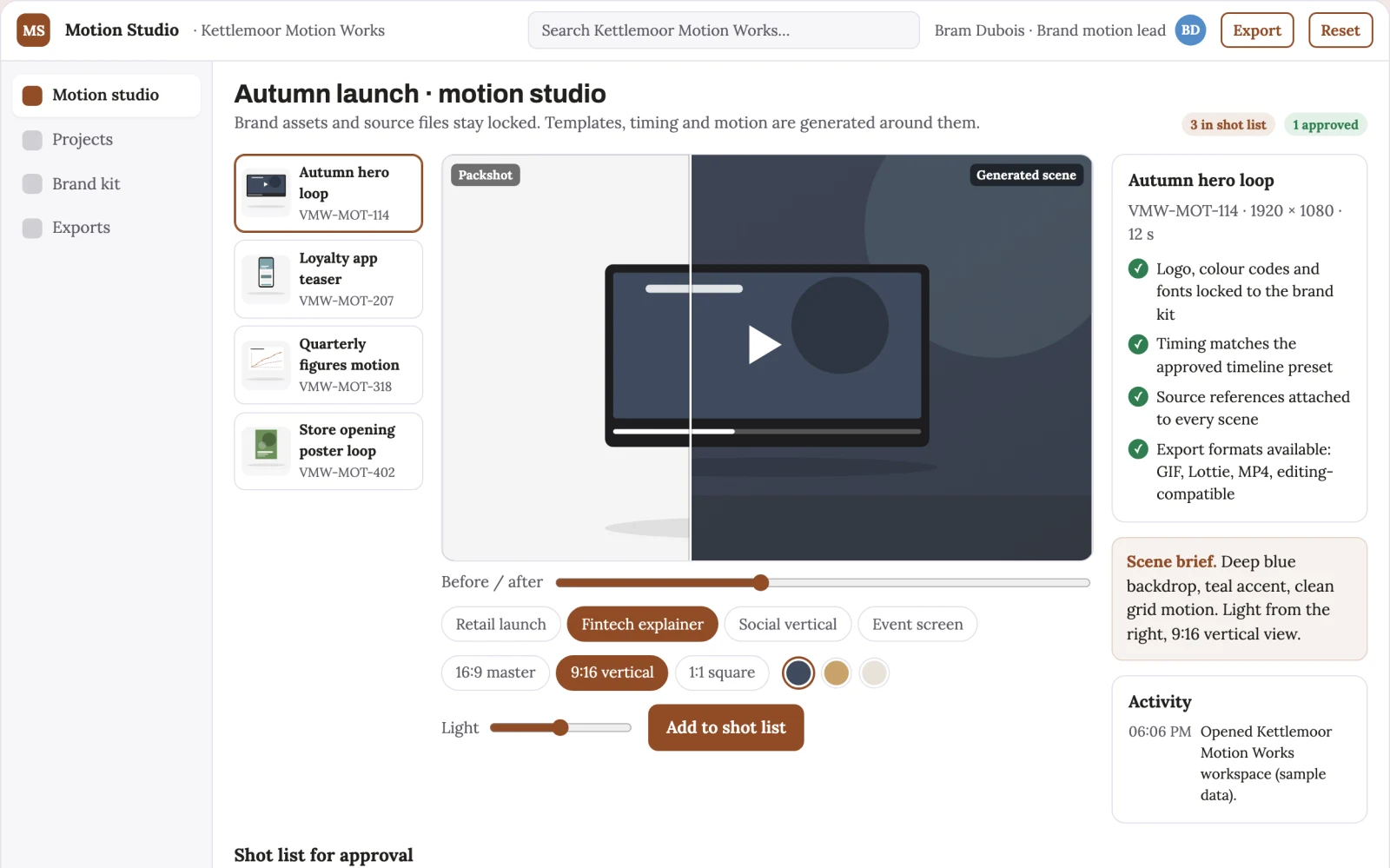
Task: Focus the Search Kettlemoor Motion Works field
Action: pyautogui.click(x=724, y=30)
